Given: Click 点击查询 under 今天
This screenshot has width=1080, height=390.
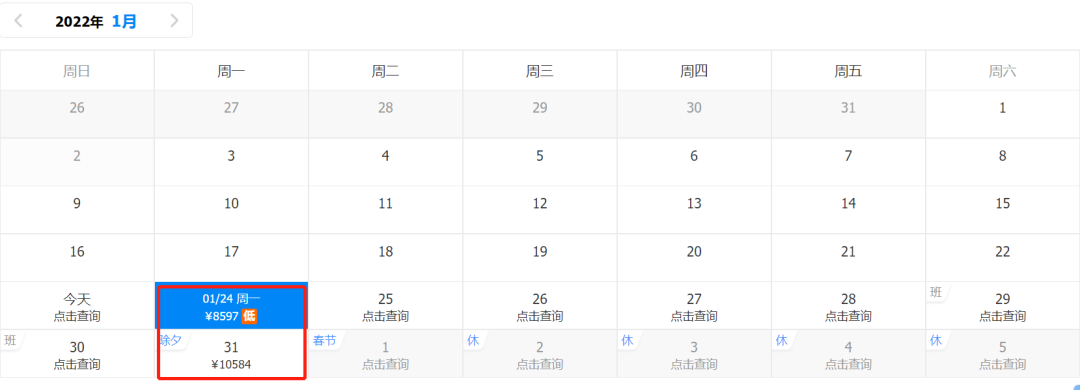Looking at the screenshot, I should coord(77,317).
